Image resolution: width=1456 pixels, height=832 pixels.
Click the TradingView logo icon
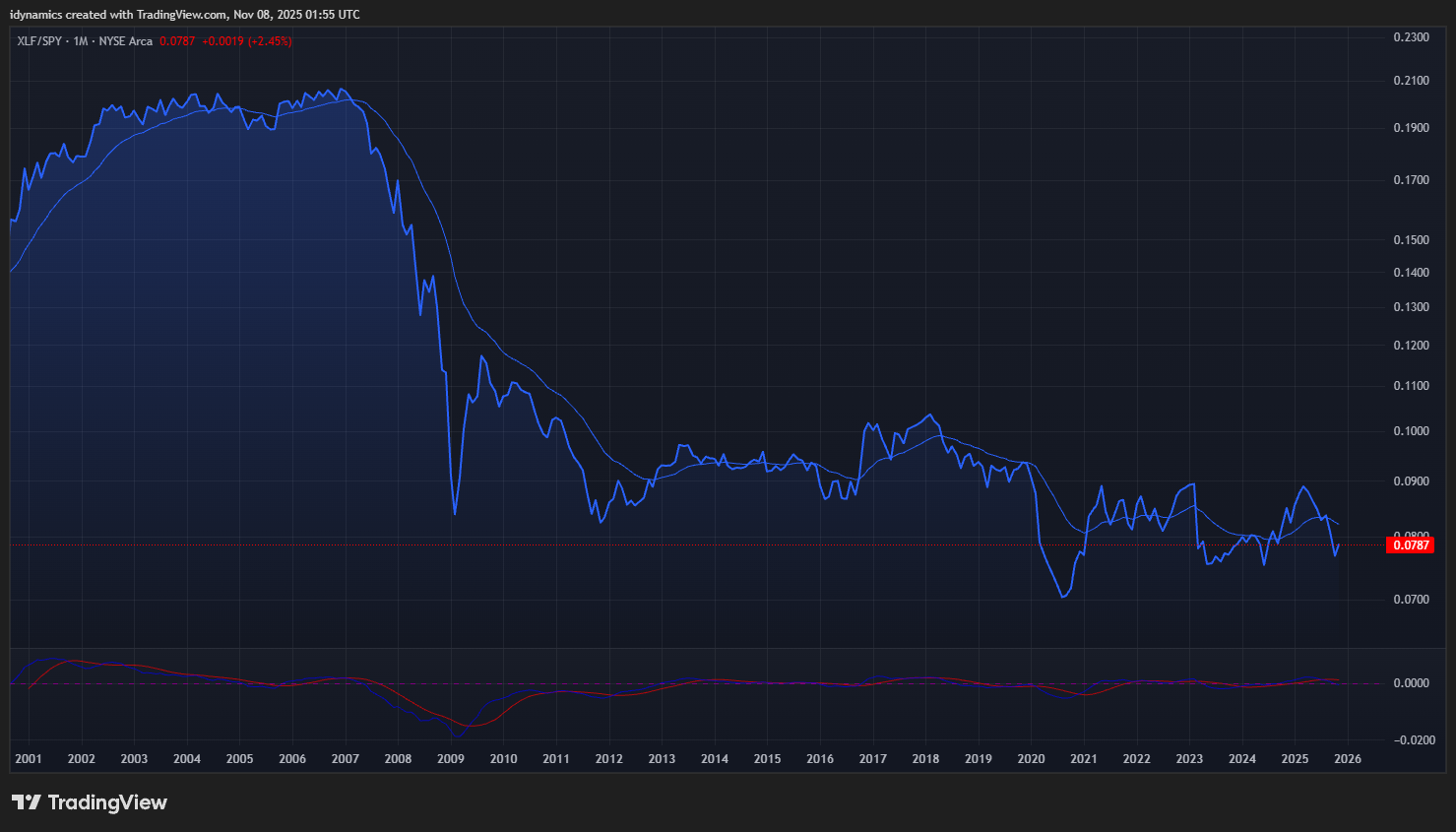[27, 802]
